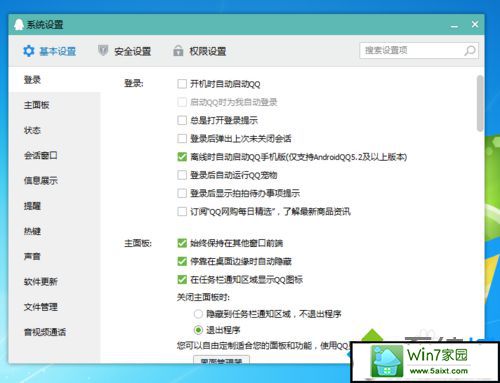Switch to the 安全设置 tab
Image resolution: width=500 pixels, height=383 pixels.
tap(124, 51)
